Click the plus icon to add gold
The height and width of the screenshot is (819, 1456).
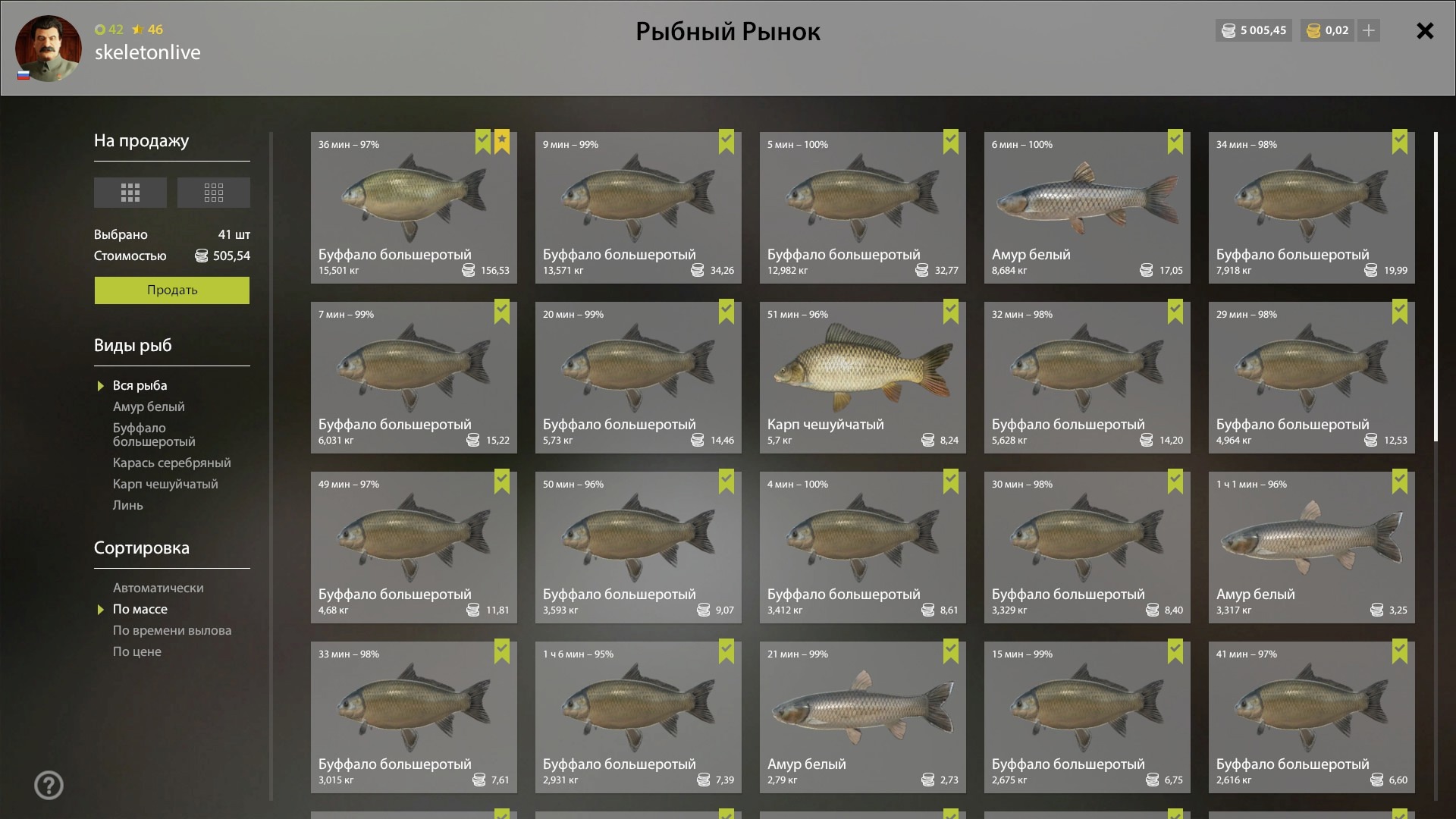point(1369,30)
